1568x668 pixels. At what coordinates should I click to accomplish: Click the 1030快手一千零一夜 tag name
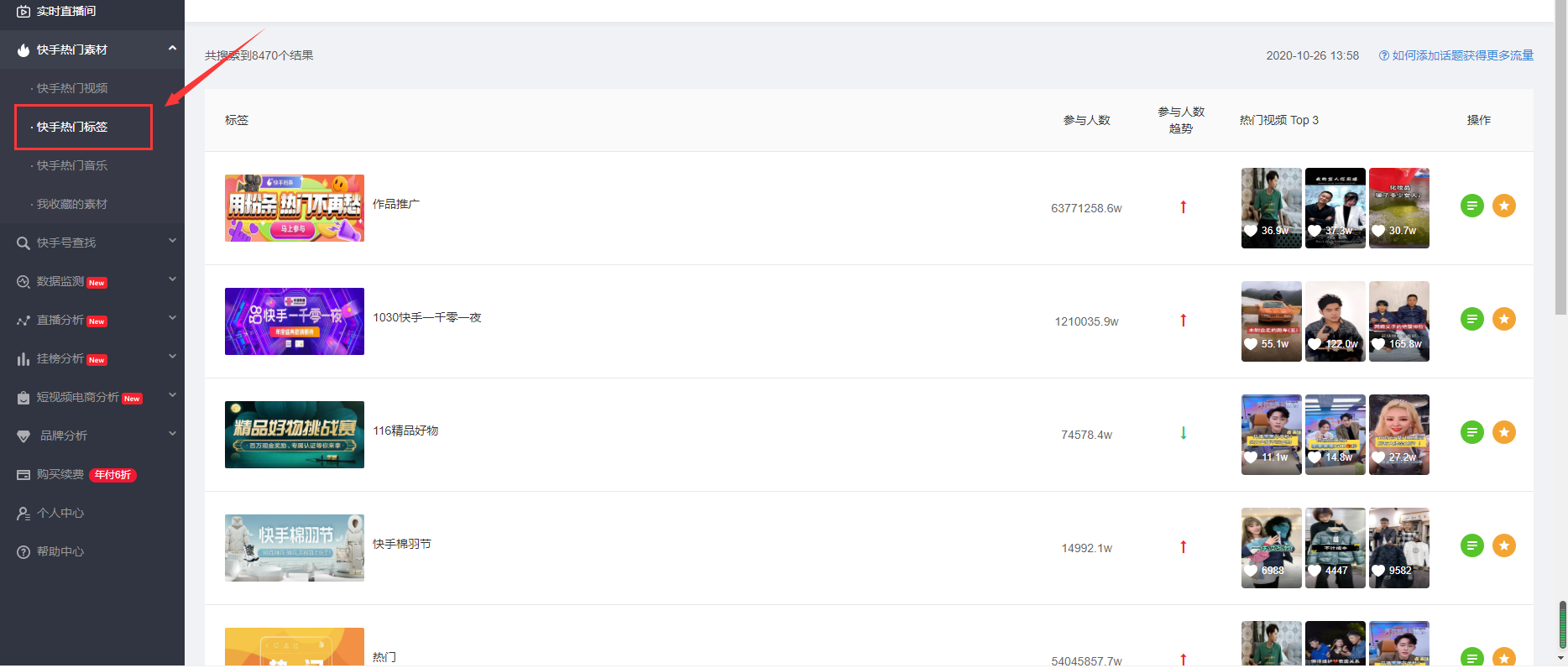[427, 317]
